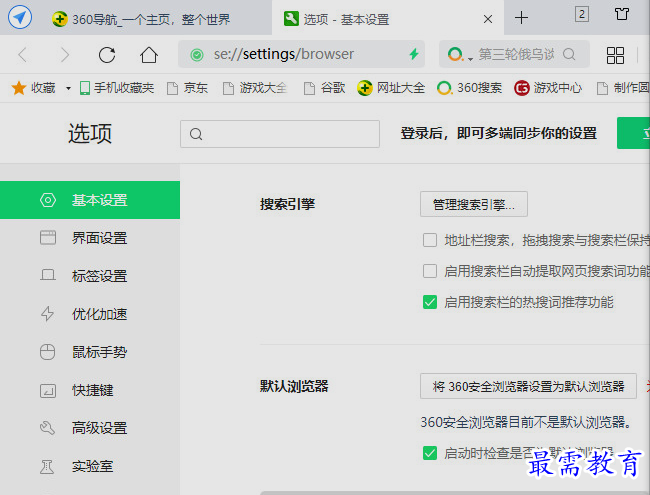Open the 手机收藏夹 bookmark
650x495 pixels.
click(117, 88)
